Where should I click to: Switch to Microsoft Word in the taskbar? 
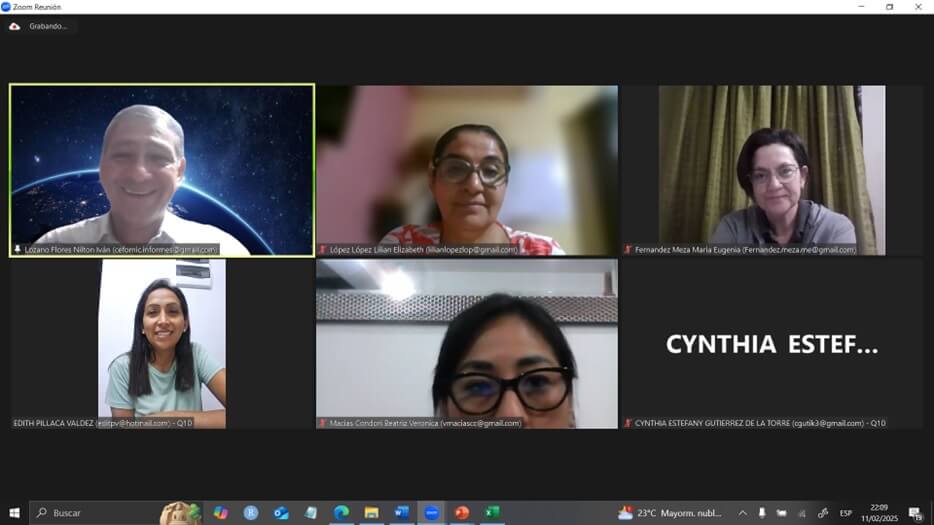[x=402, y=513]
